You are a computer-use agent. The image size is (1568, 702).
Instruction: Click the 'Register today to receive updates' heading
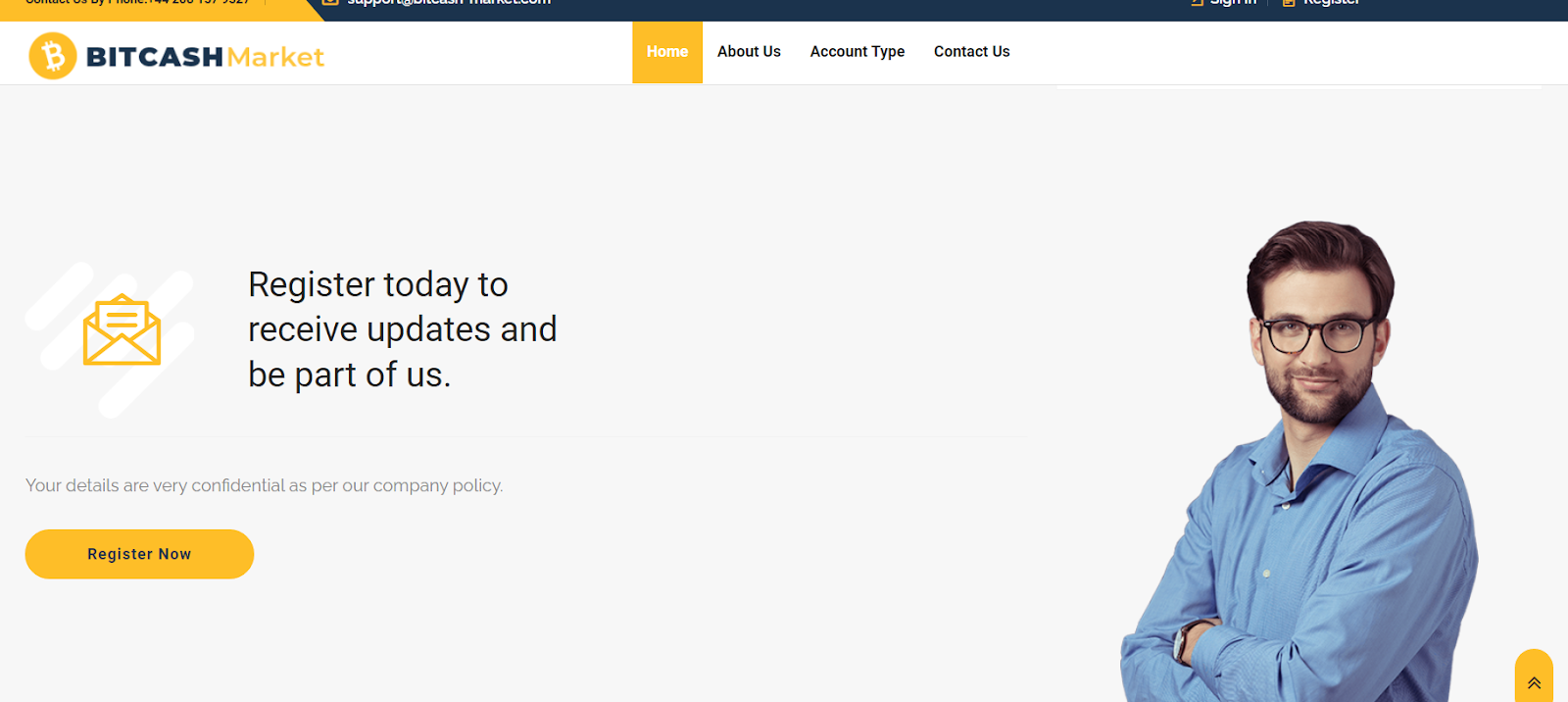point(402,329)
